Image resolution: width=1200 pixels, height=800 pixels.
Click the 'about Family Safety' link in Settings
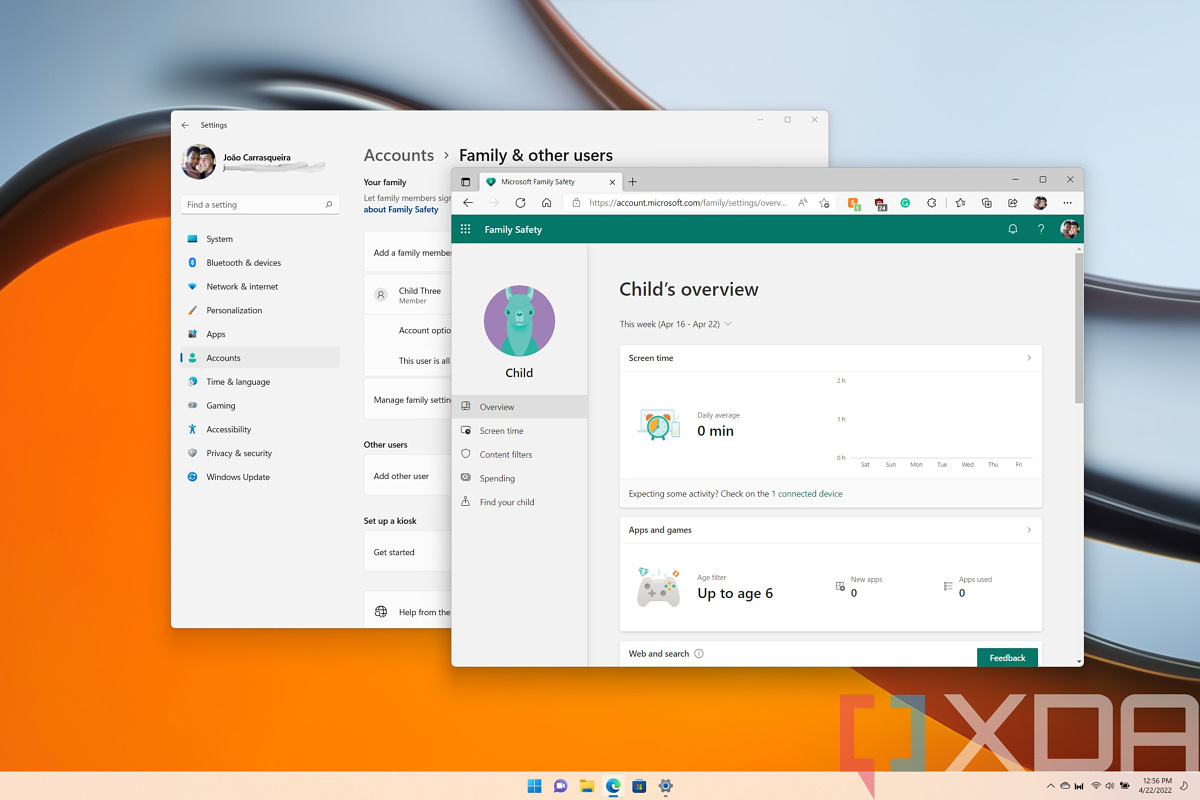point(401,210)
